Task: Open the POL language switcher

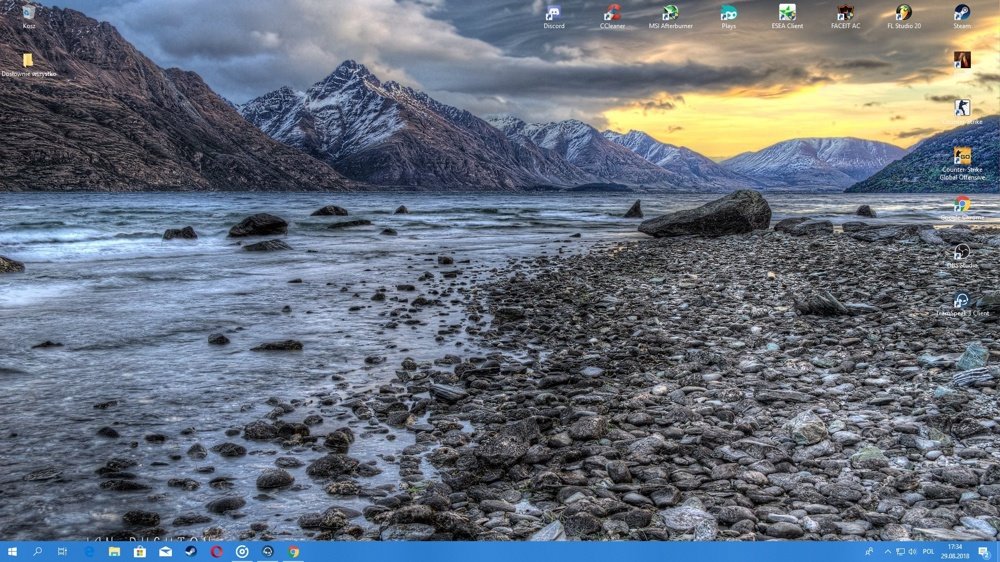Action: pos(929,552)
